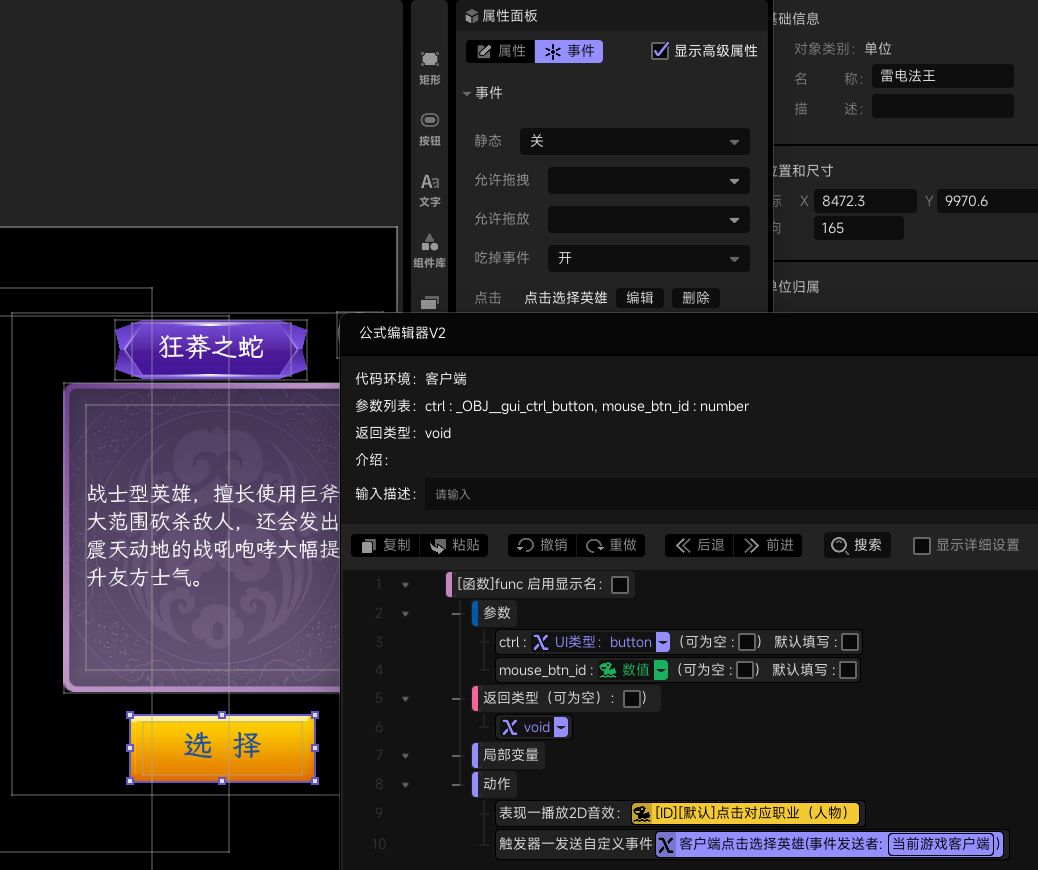Click the 后退 back navigation button
Image resolution: width=1038 pixels, height=870 pixels.
(x=699, y=545)
